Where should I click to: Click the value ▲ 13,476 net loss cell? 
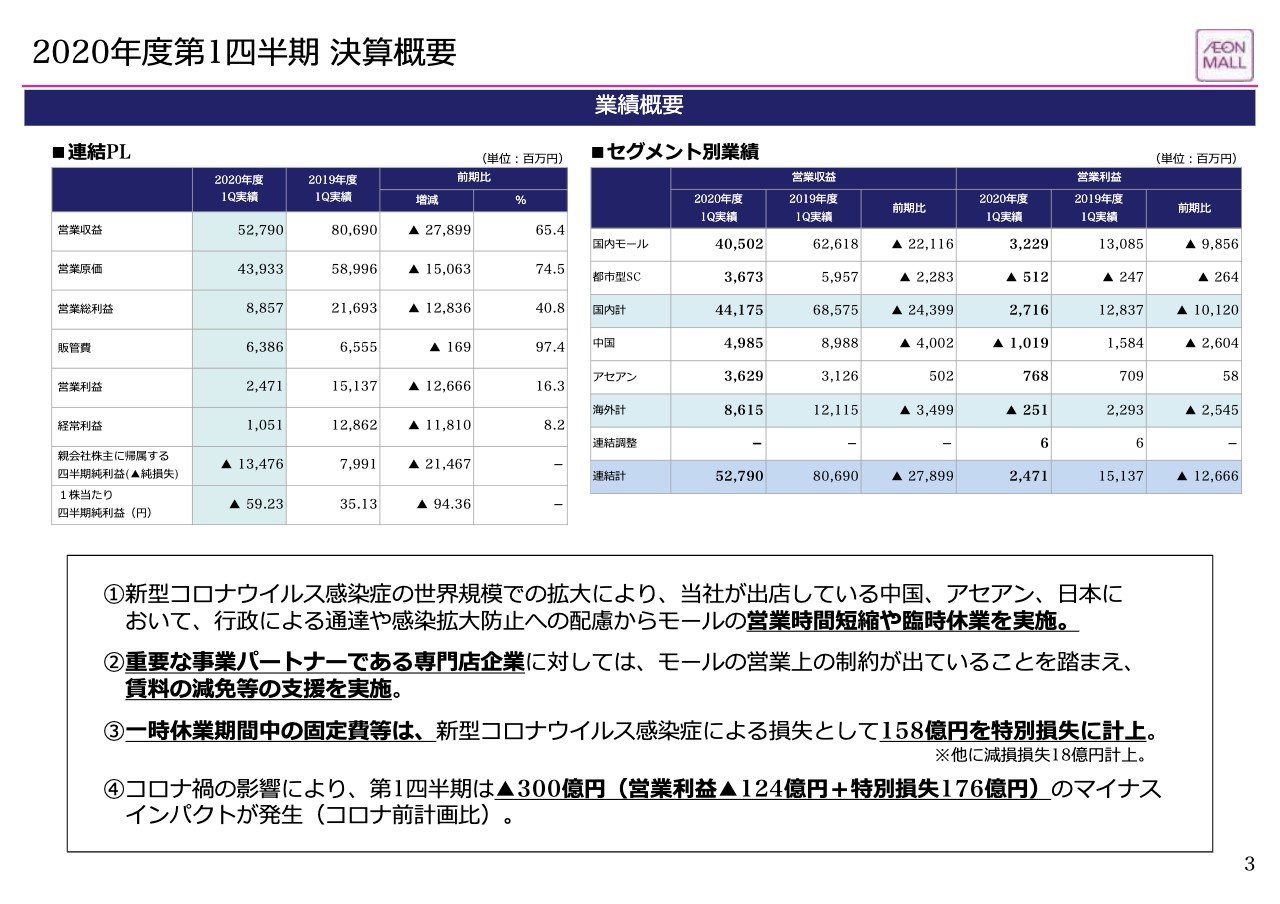253,464
